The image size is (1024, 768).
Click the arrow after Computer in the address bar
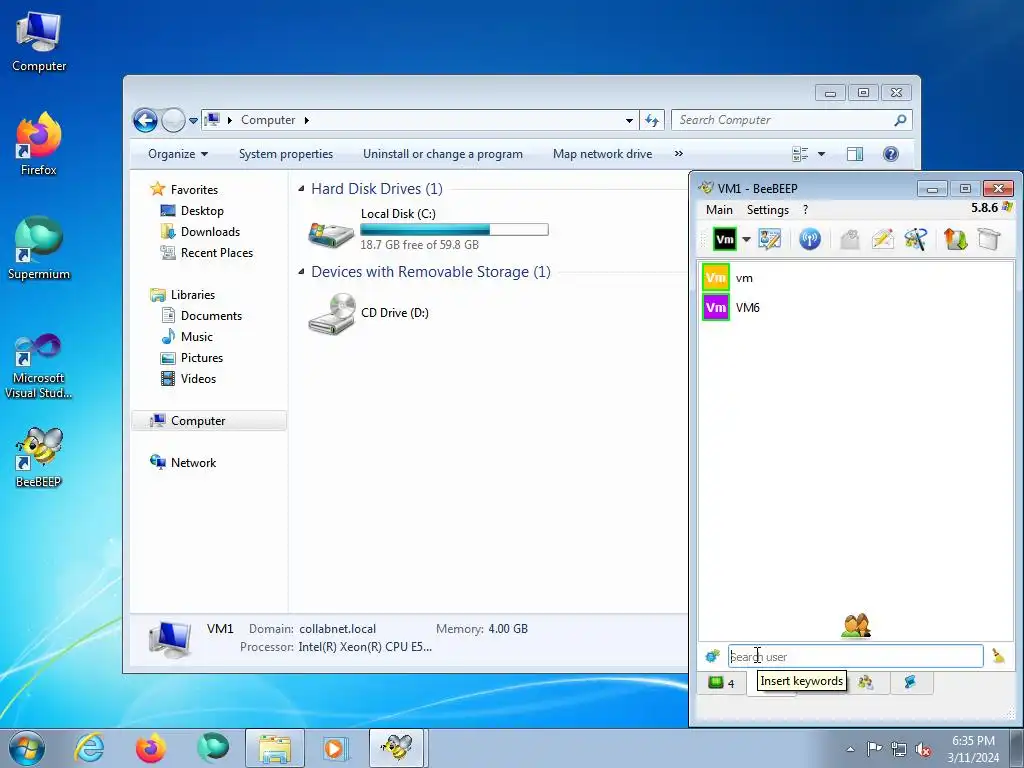[x=306, y=120]
